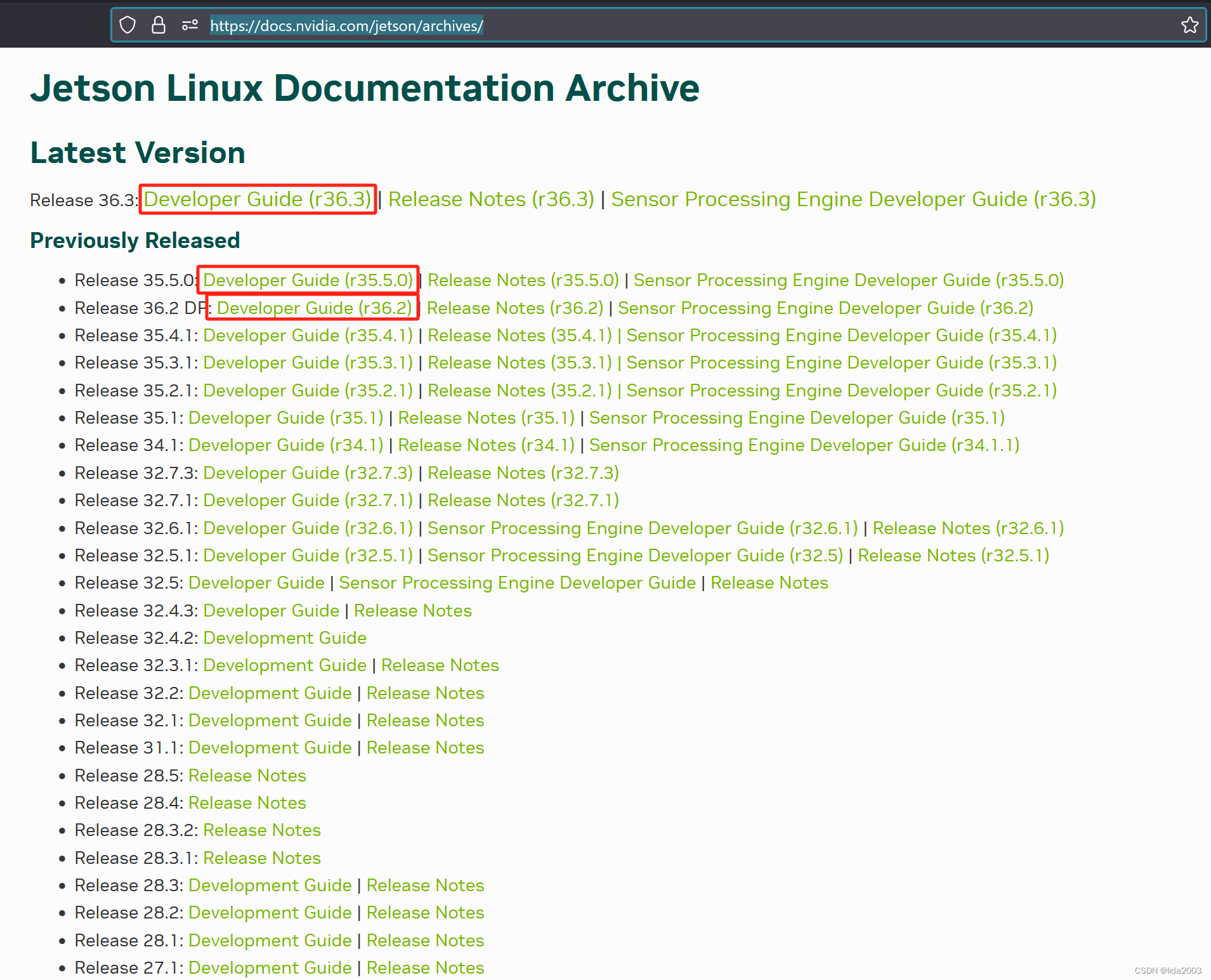
Task: Open Developer Guide (r34.1) link
Action: pyautogui.click(x=286, y=445)
